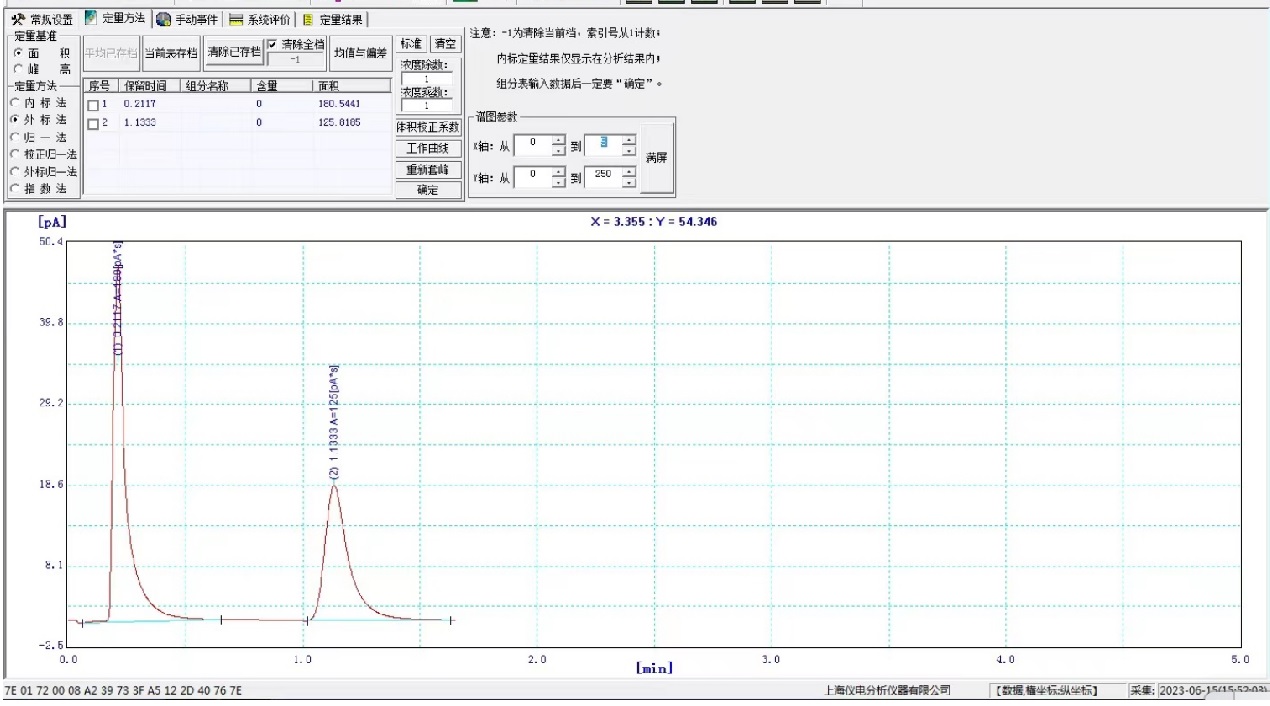Viewport: 1270px width, 706px height.
Task: Focus the 清除全档 index field showing -1
Action: pyautogui.click(x=295, y=60)
